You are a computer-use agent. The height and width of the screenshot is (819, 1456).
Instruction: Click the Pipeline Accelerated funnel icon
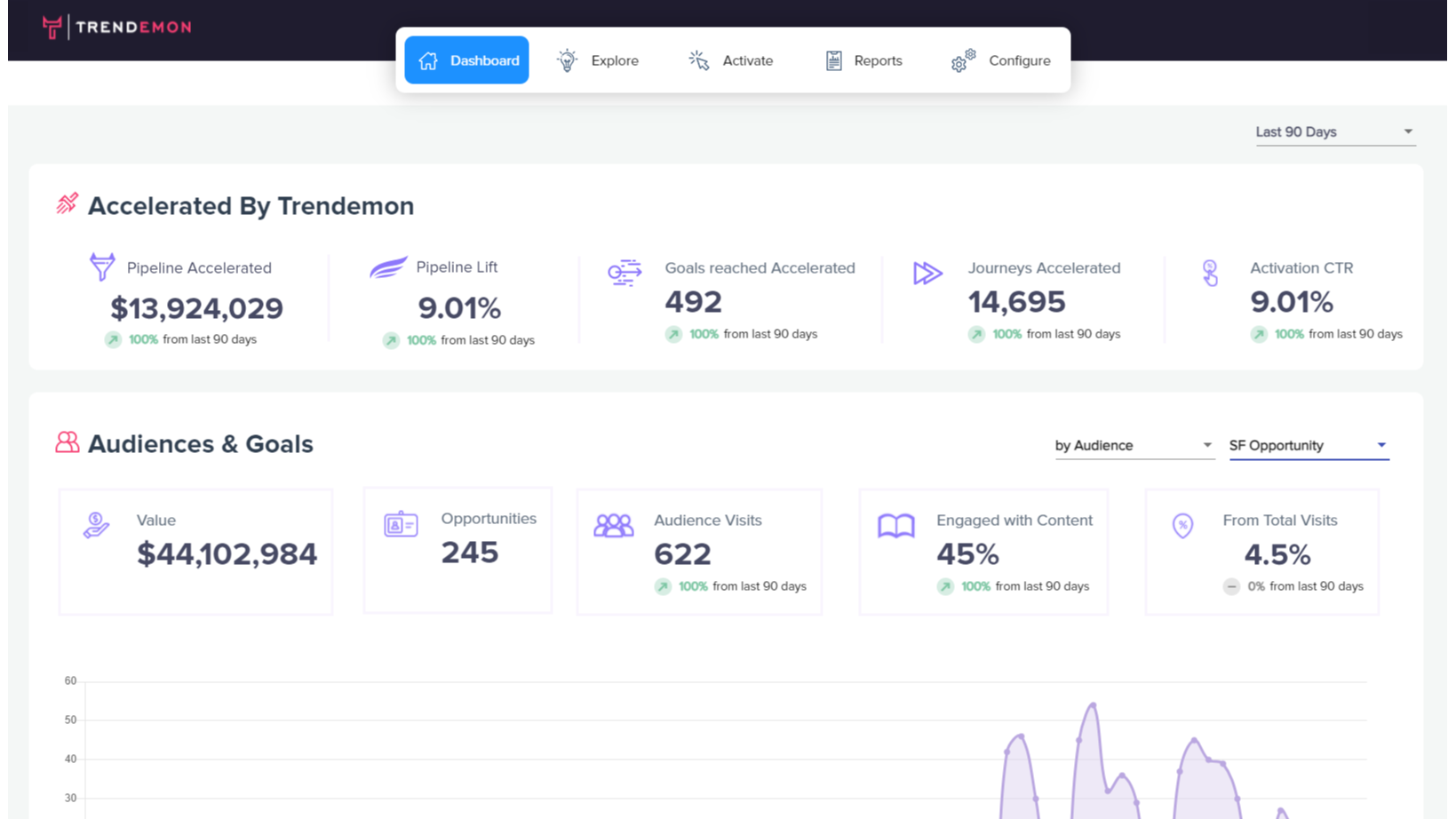102,266
